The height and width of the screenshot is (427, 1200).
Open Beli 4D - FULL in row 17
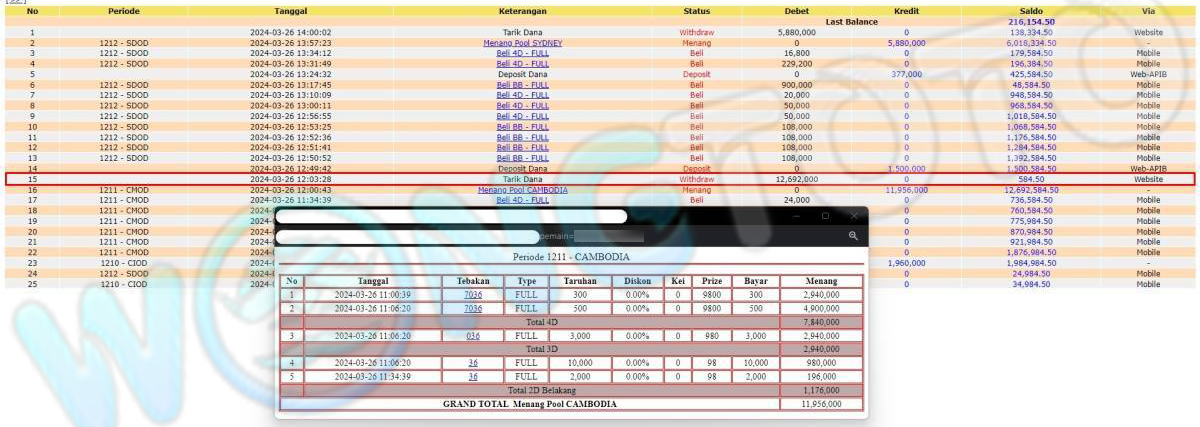[522, 200]
